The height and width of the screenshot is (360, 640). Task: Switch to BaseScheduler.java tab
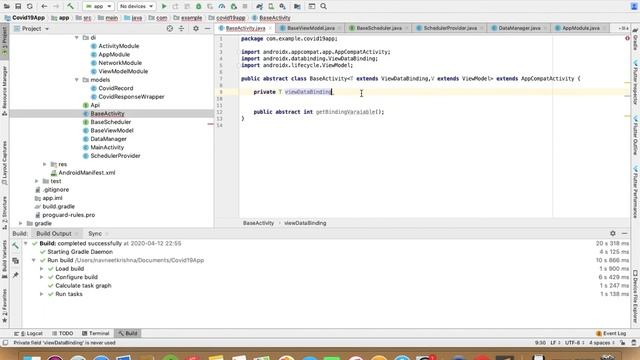(379, 28)
